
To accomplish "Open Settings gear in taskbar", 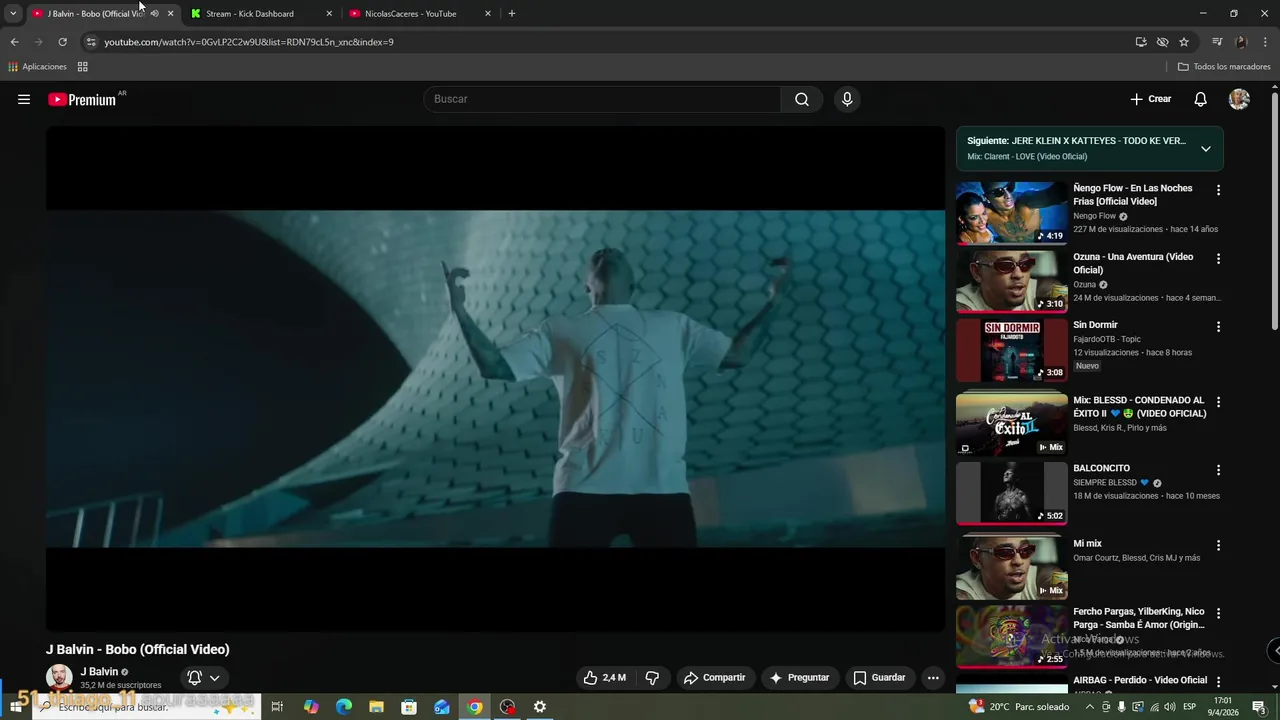I will click(540, 707).
